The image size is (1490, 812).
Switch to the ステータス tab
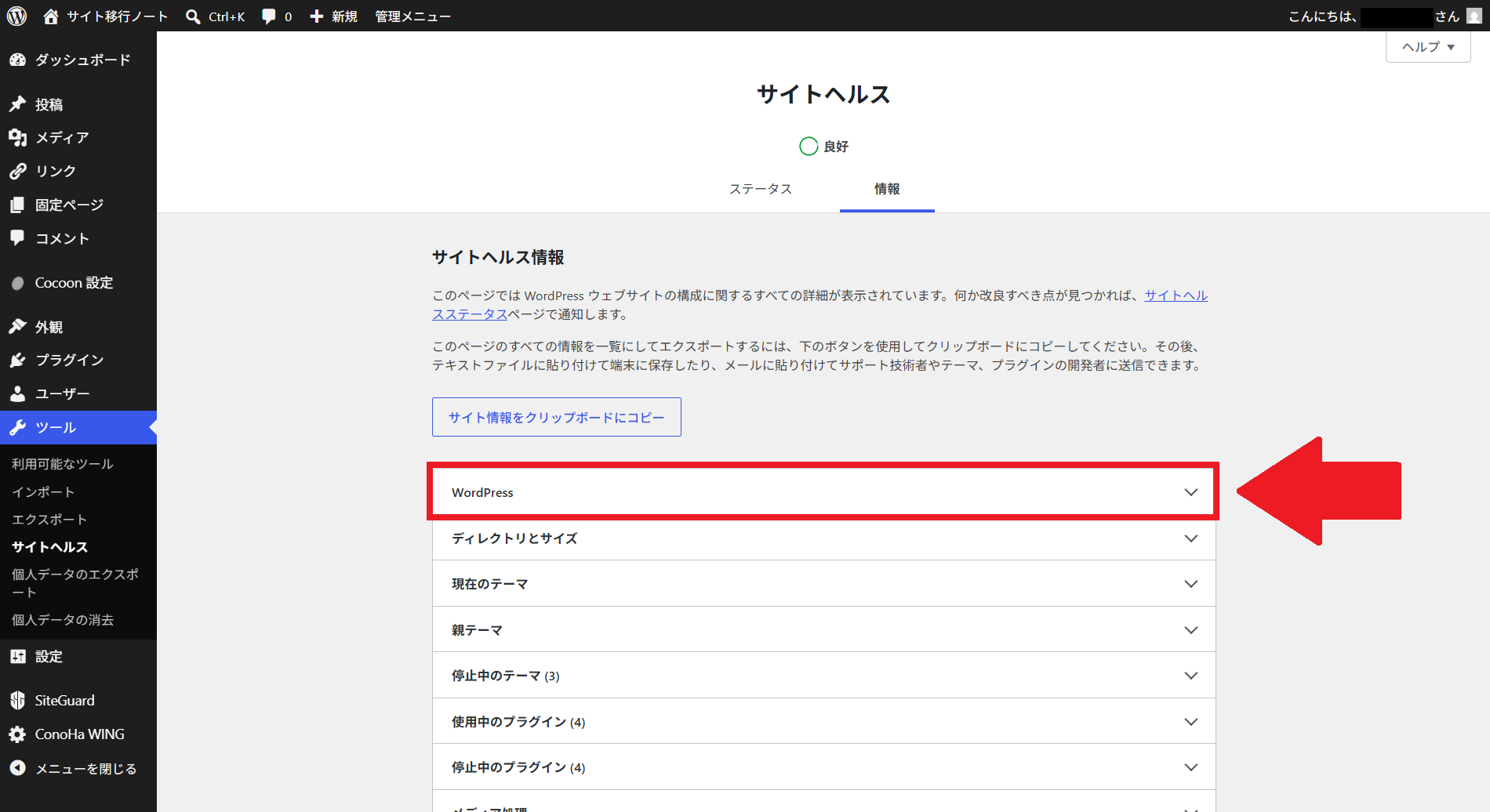point(761,189)
